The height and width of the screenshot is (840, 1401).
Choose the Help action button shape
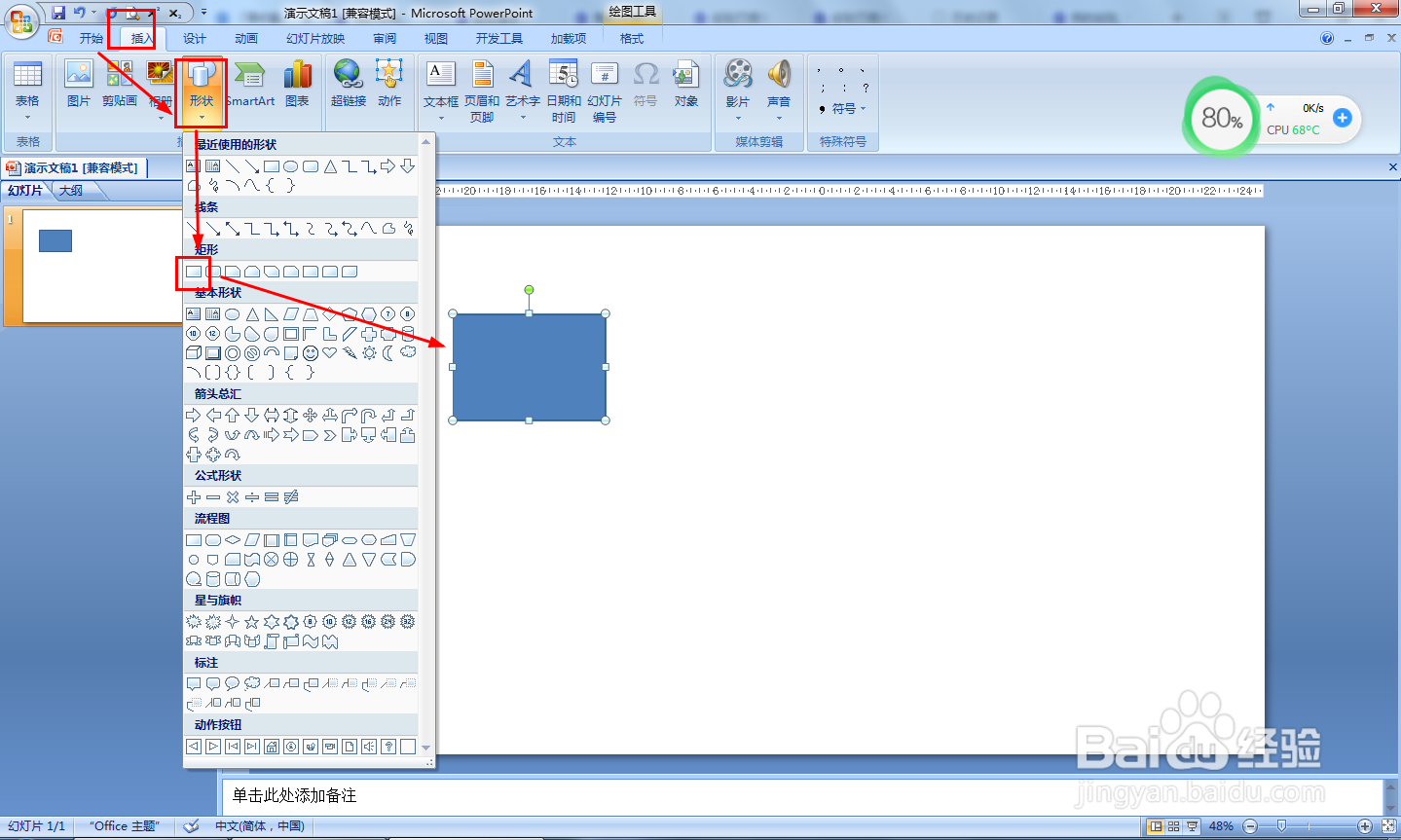[388, 747]
